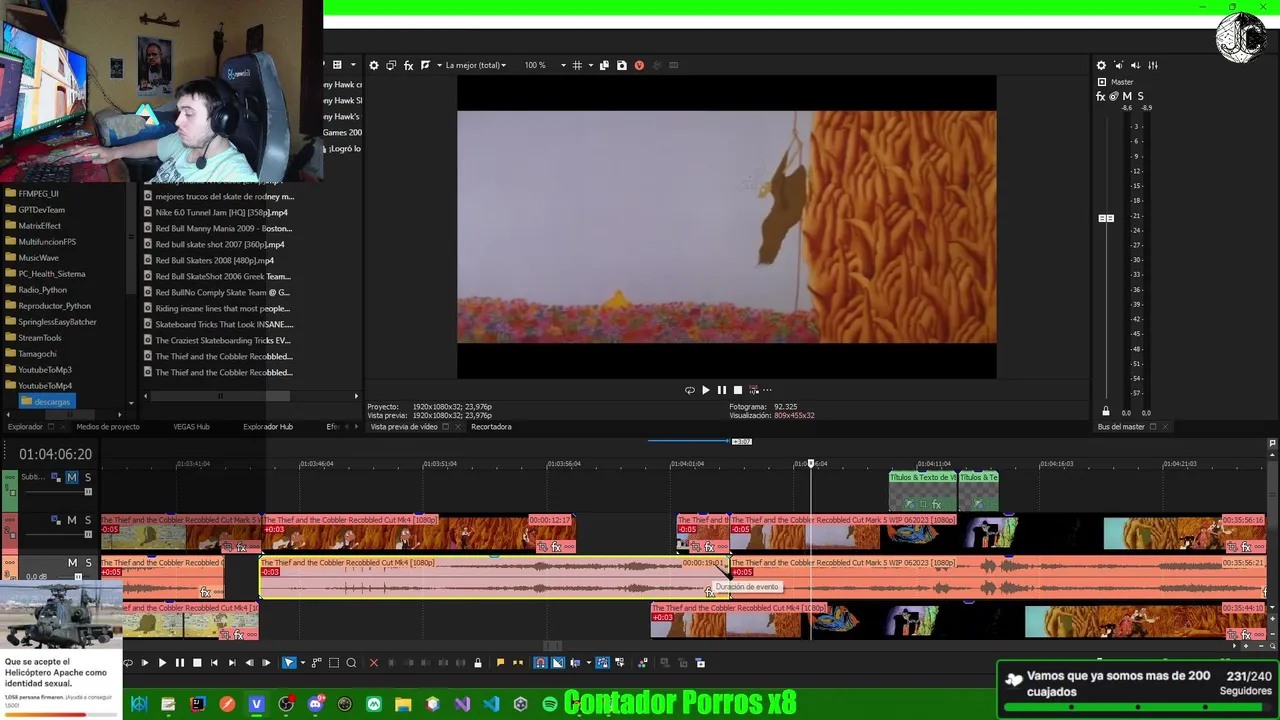The height and width of the screenshot is (720, 1280).
Task: Click the preview overlays grid icon
Action: [x=577, y=65]
